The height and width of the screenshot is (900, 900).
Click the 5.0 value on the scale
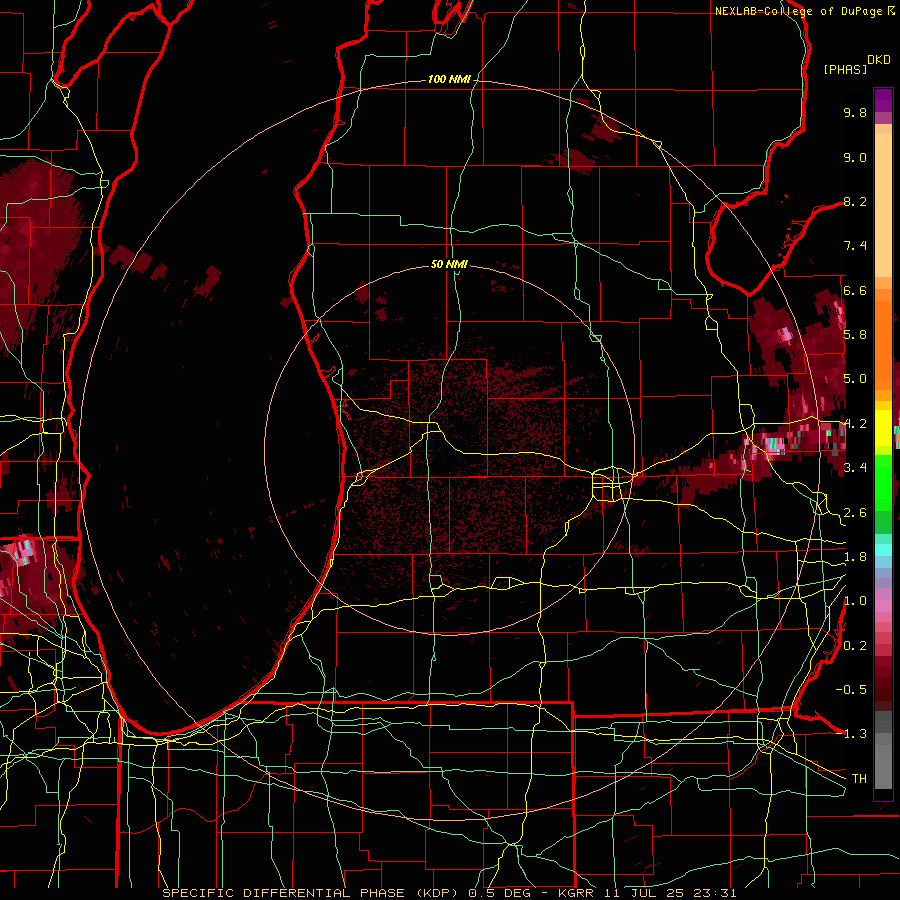(x=855, y=379)
